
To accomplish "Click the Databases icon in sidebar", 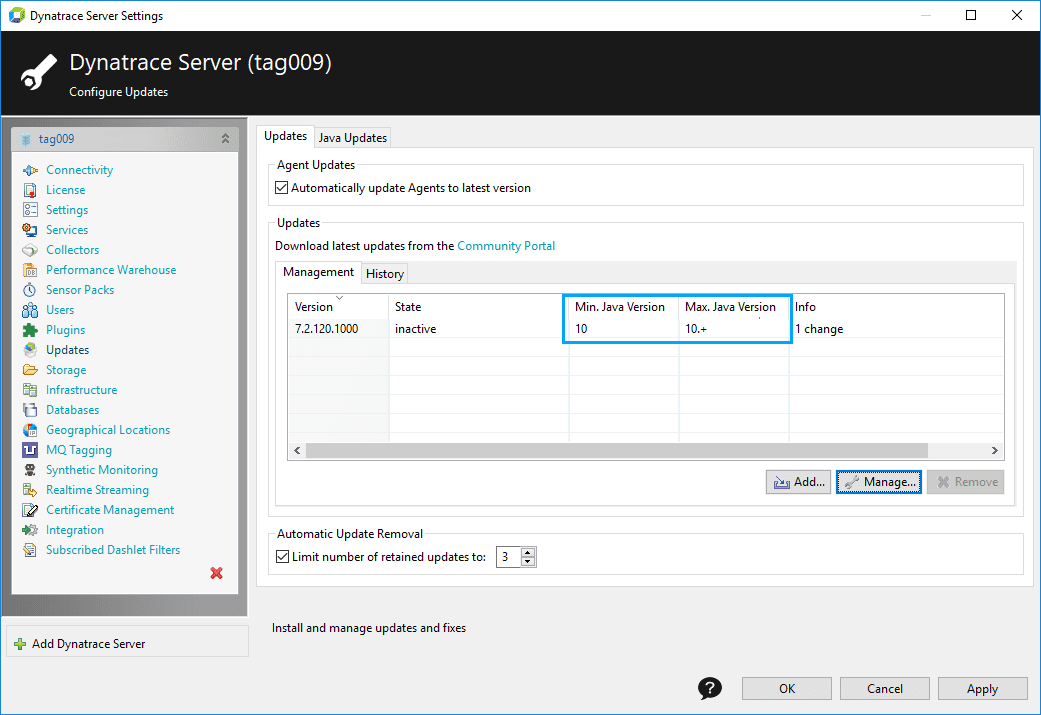I will (30, 410).
